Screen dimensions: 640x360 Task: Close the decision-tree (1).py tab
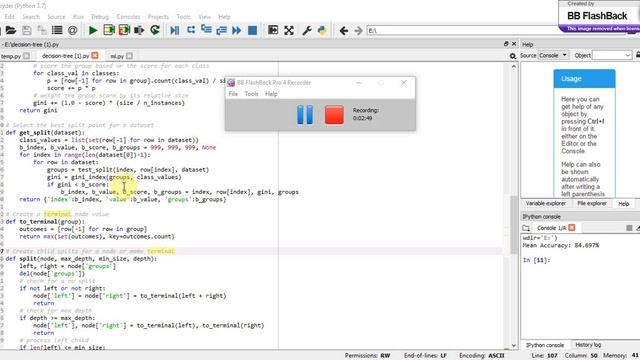coord(95,56)
